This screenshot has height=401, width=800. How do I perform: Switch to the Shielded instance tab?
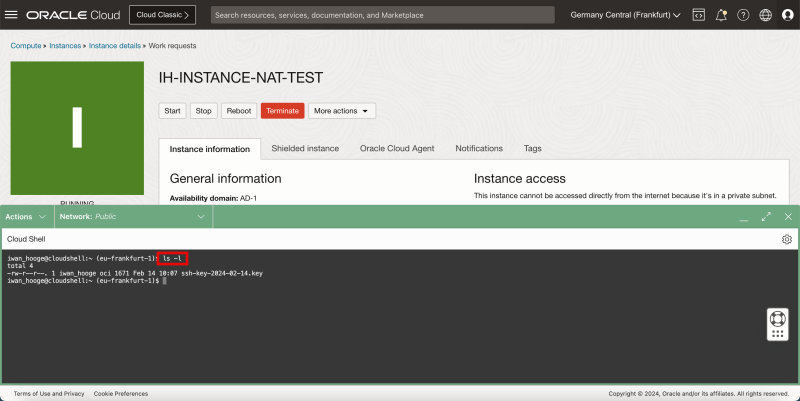click(305, 148)
